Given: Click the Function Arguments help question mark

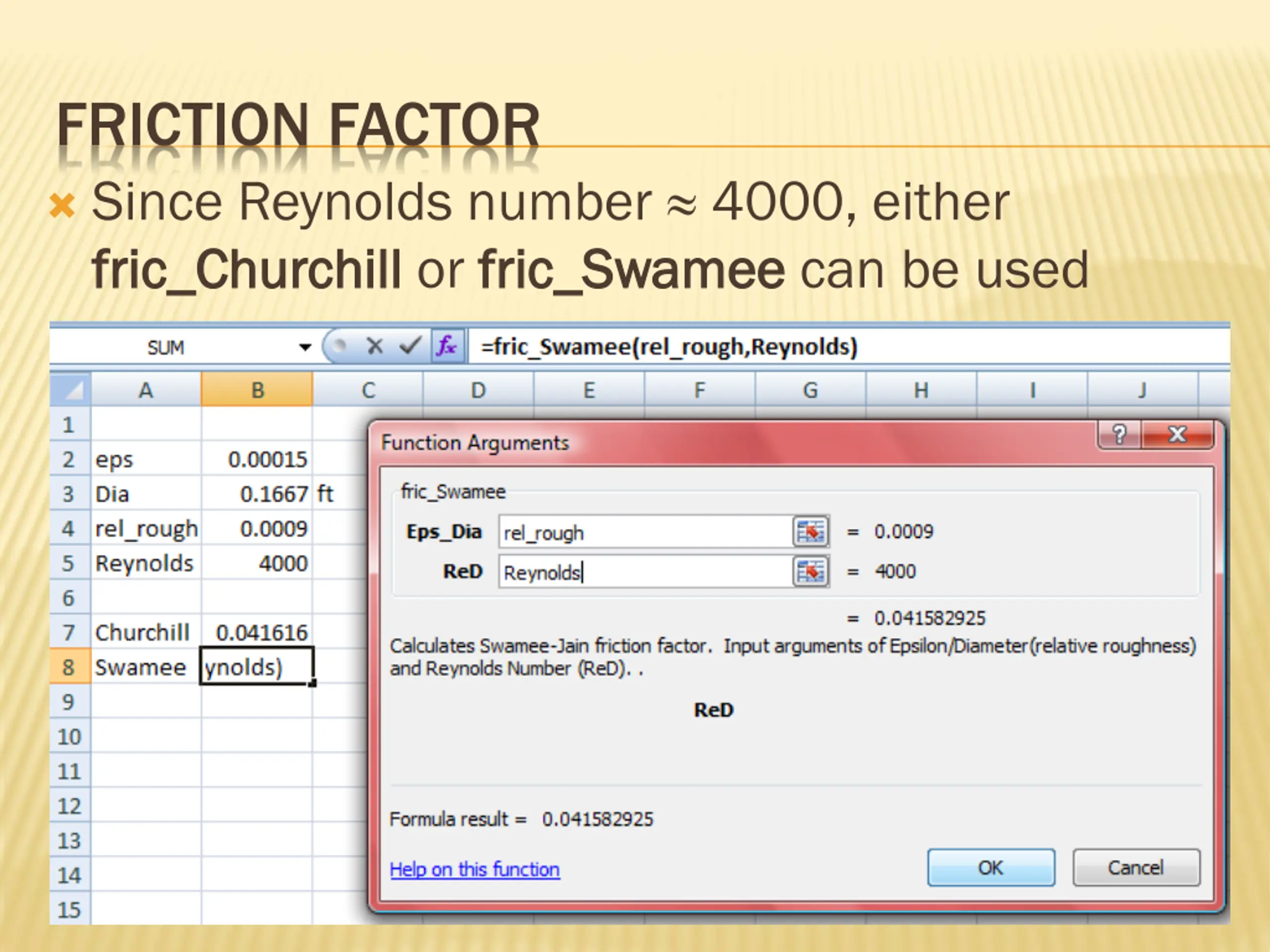Looking at the screenshot, I should pyautogui.click(x=1120, y=434).
